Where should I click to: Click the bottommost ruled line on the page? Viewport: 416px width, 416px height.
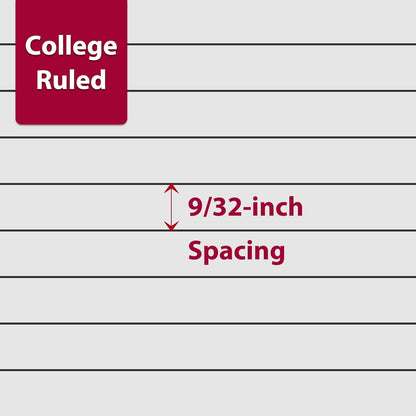(208, 370)
